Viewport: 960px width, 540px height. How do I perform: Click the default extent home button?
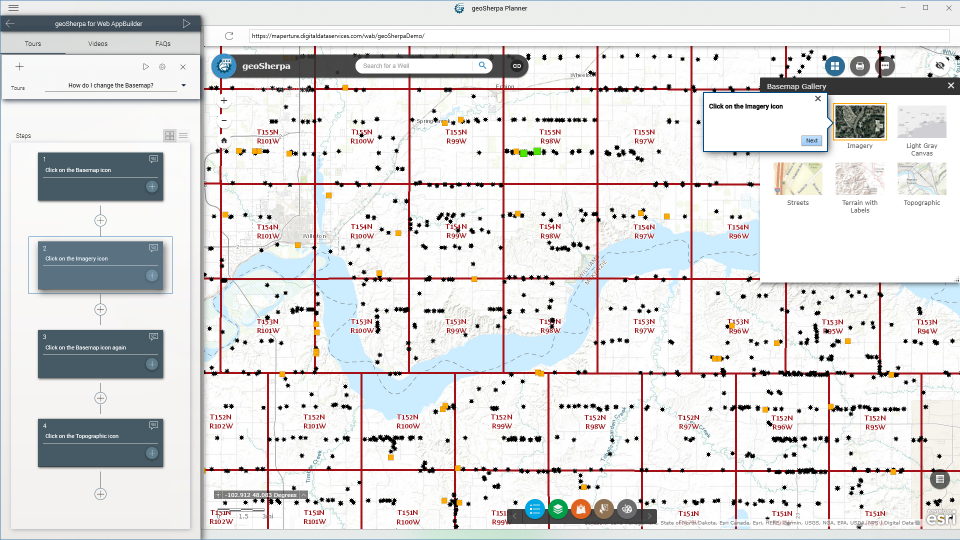pos(224,141)
